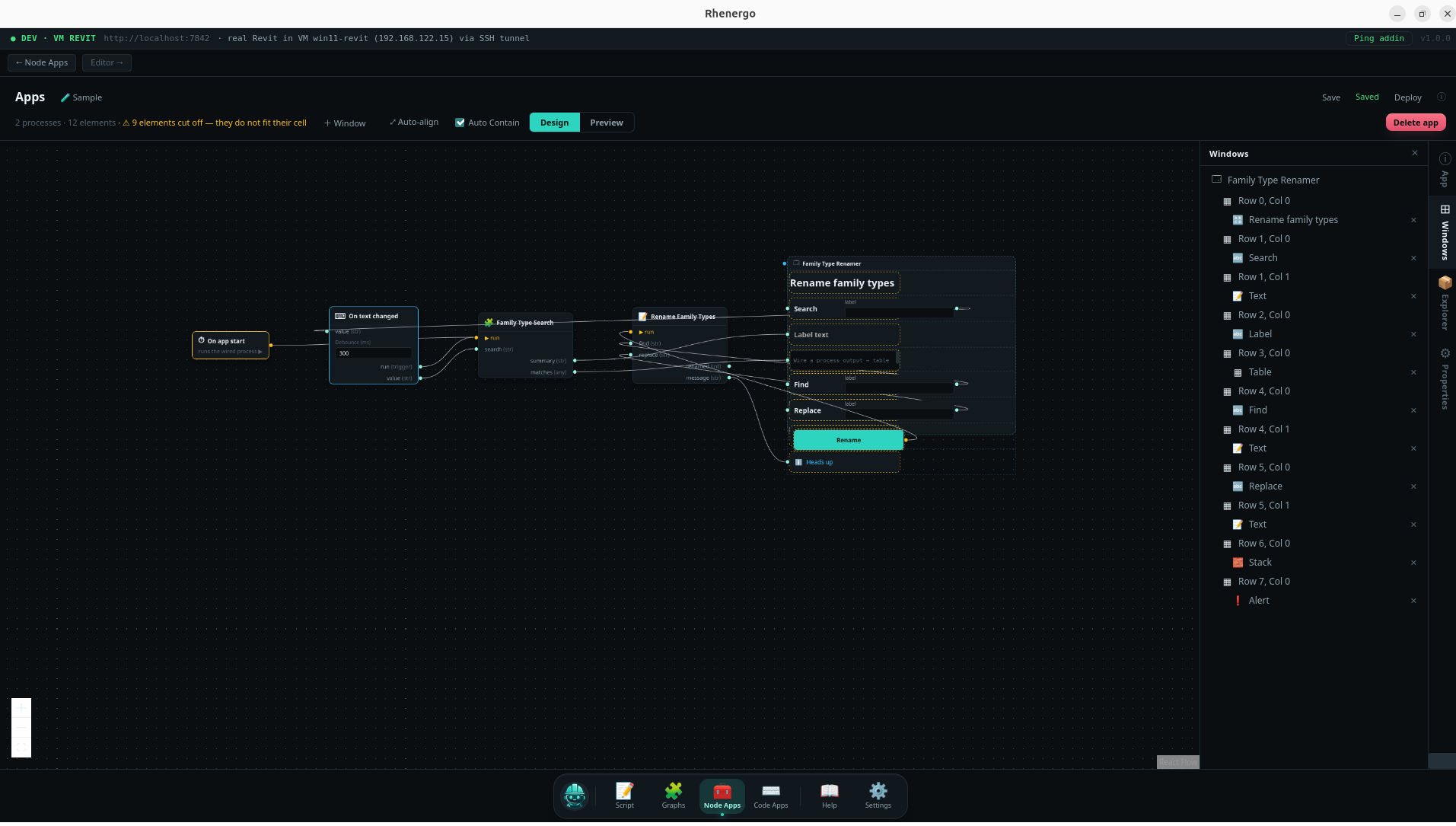Click the heading icon beside Rename family types
This screenshot has height=826, width=1456.
click(1238, 220)
